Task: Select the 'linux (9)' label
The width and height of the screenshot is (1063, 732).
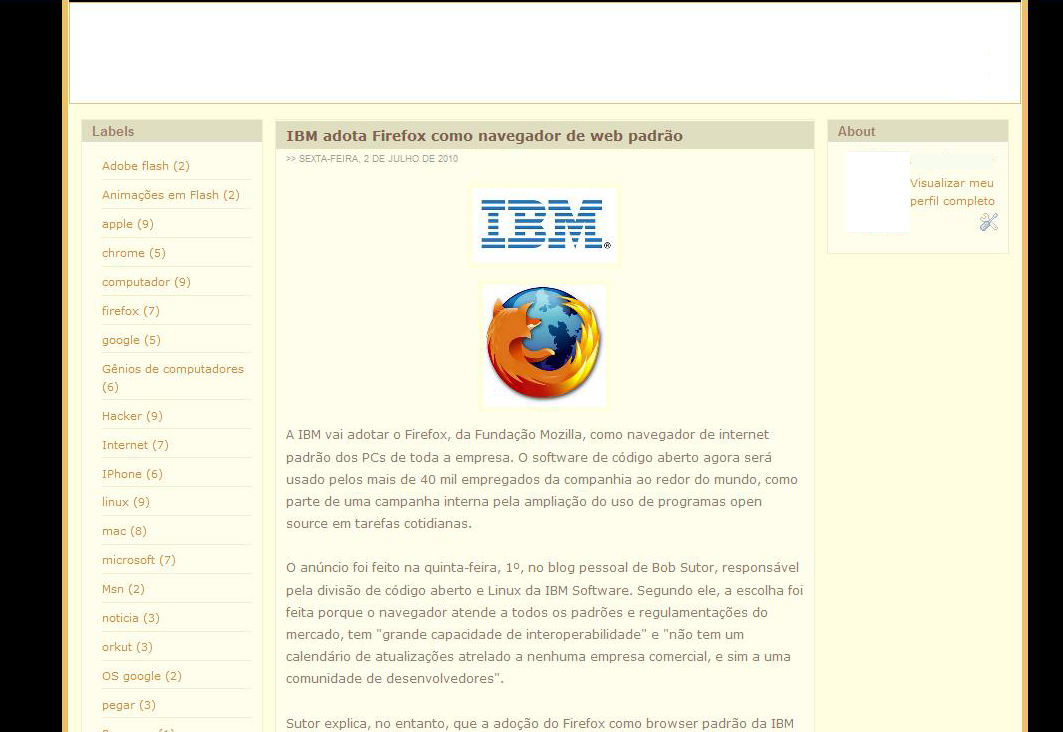Action: pos(126,502)
